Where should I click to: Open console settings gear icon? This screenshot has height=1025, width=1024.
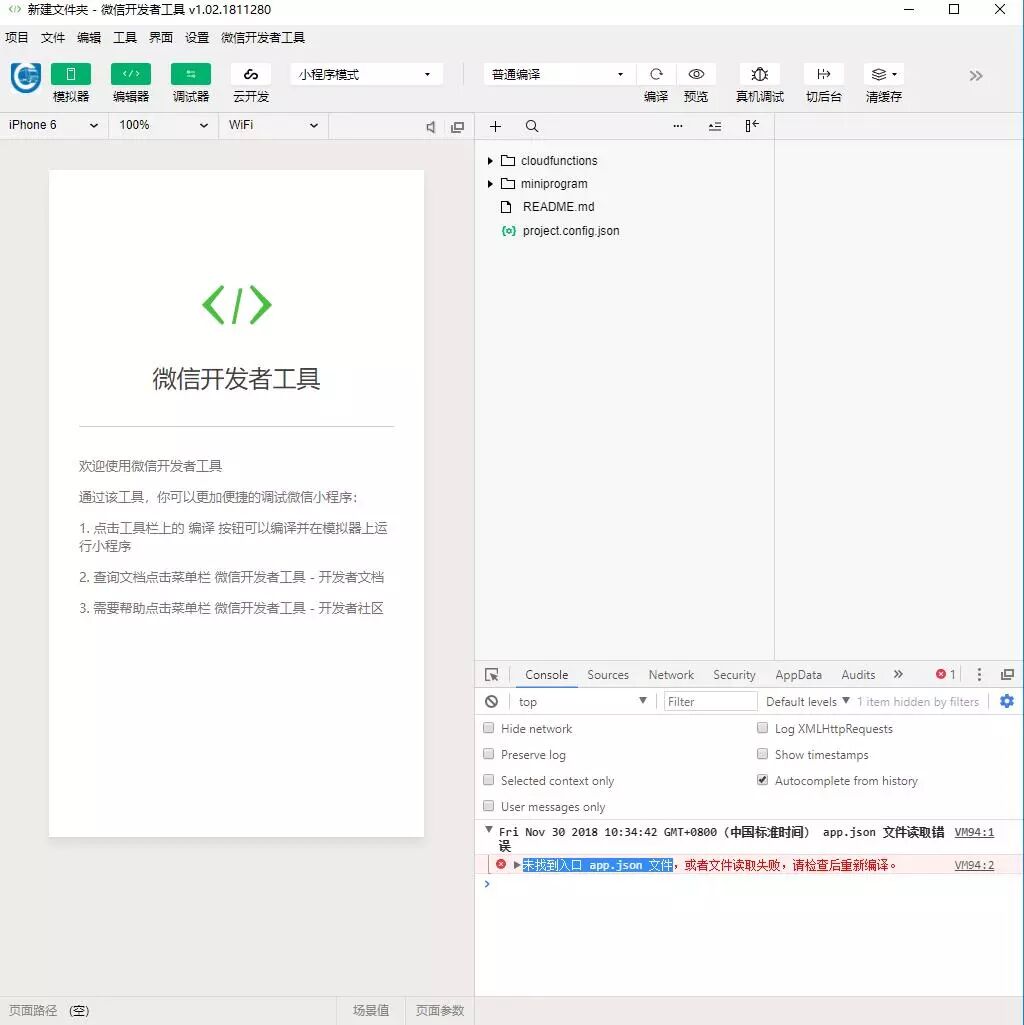tap(1007, 701)
